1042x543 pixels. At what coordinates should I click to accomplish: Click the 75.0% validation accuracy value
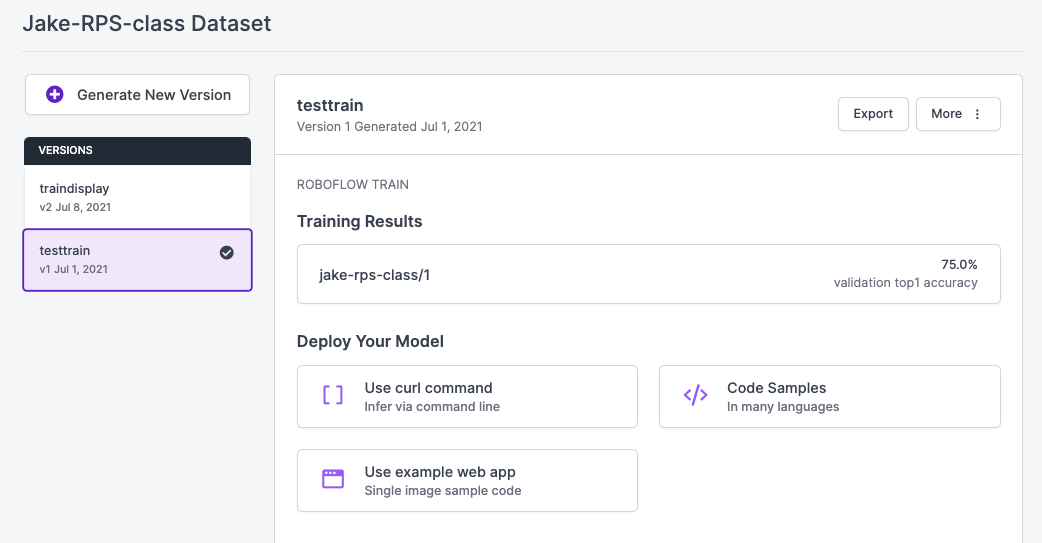click(958, 265)
